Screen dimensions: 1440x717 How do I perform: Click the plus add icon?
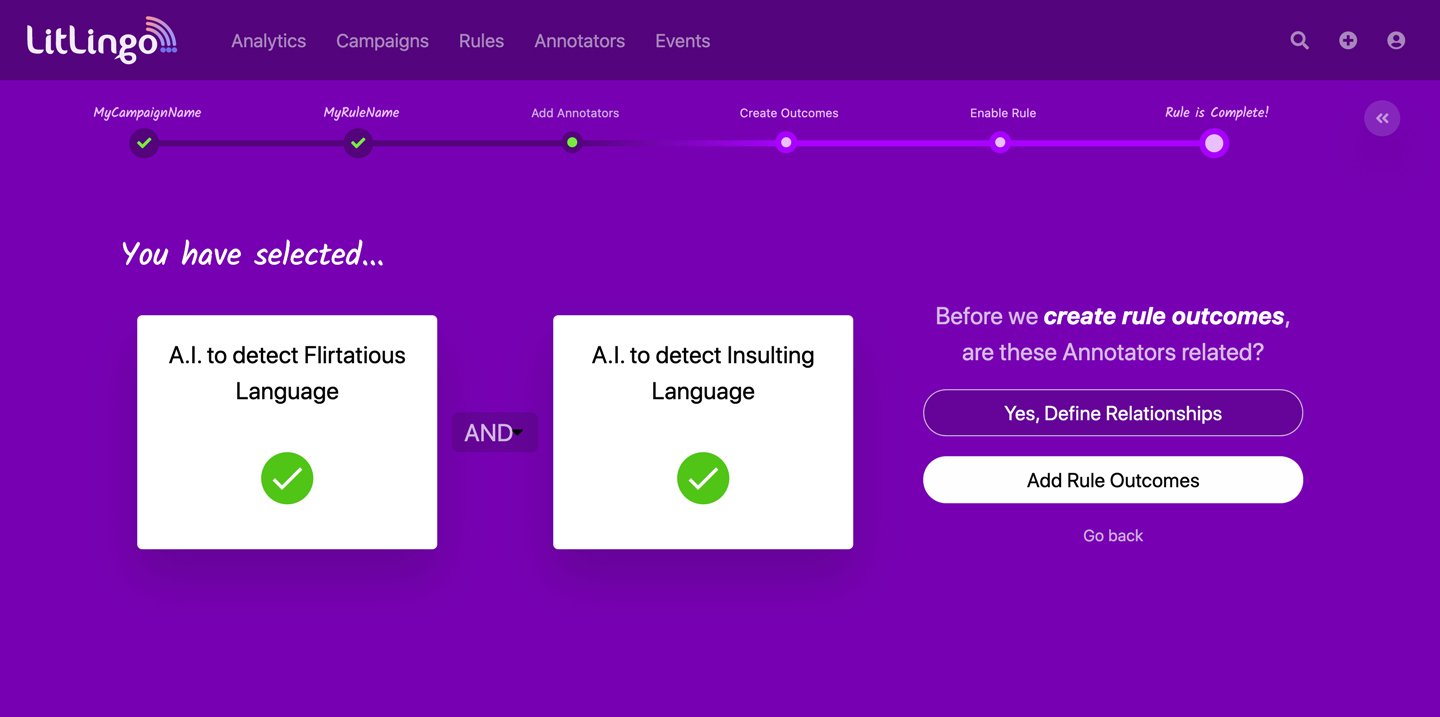[x=1348, y=40]
